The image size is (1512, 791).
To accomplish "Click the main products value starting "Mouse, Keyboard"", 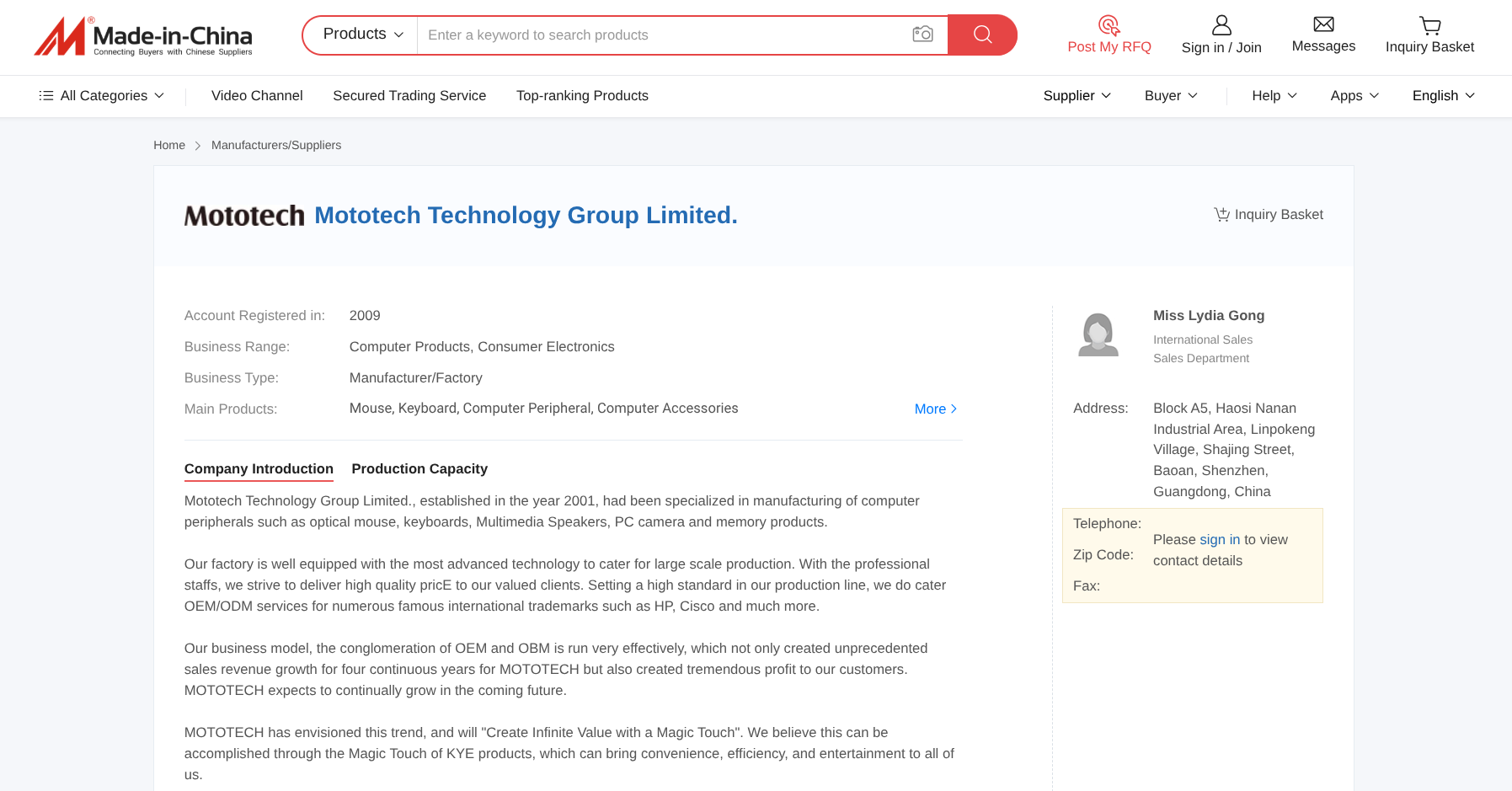I will point(543,409).
